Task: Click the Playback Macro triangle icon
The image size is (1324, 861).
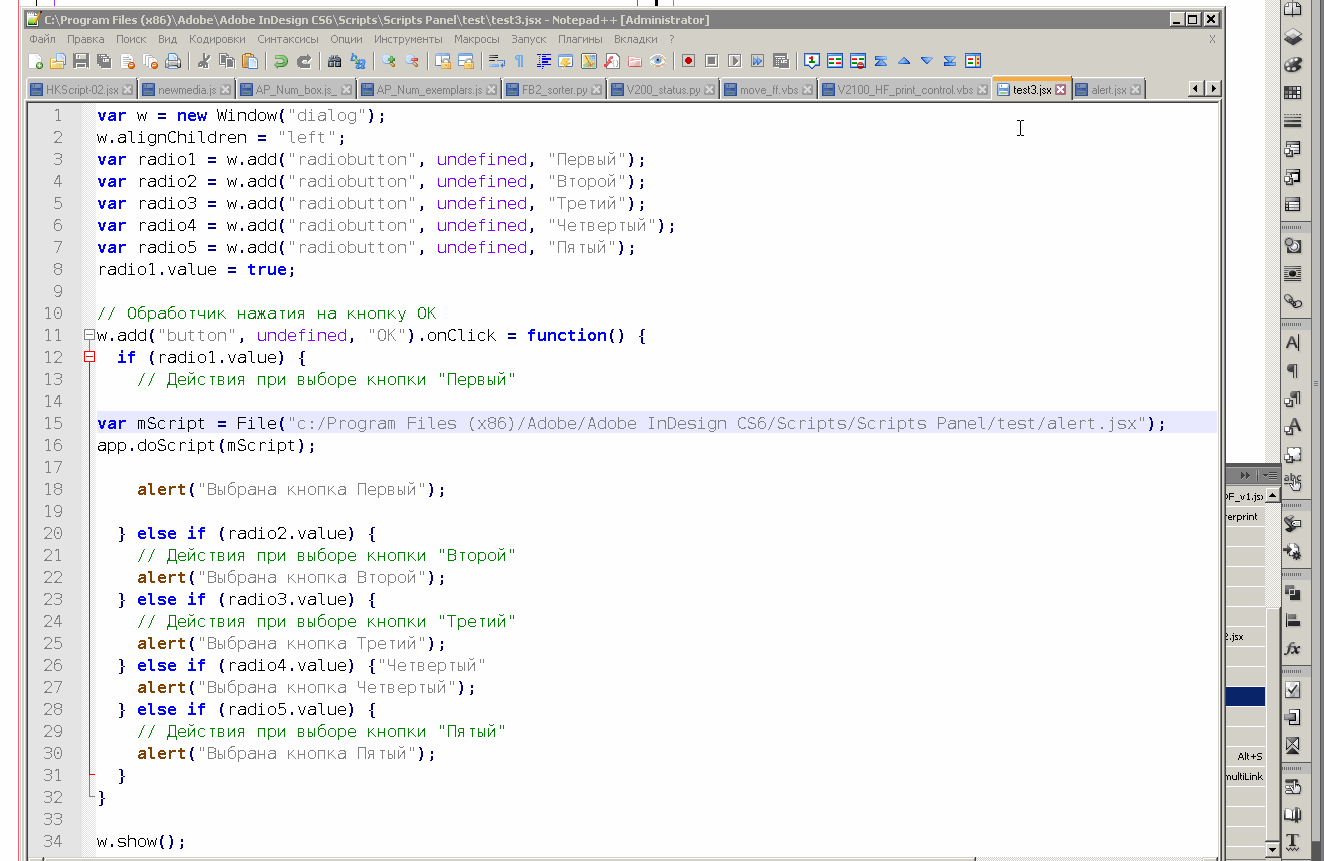Action: (734, 61)
